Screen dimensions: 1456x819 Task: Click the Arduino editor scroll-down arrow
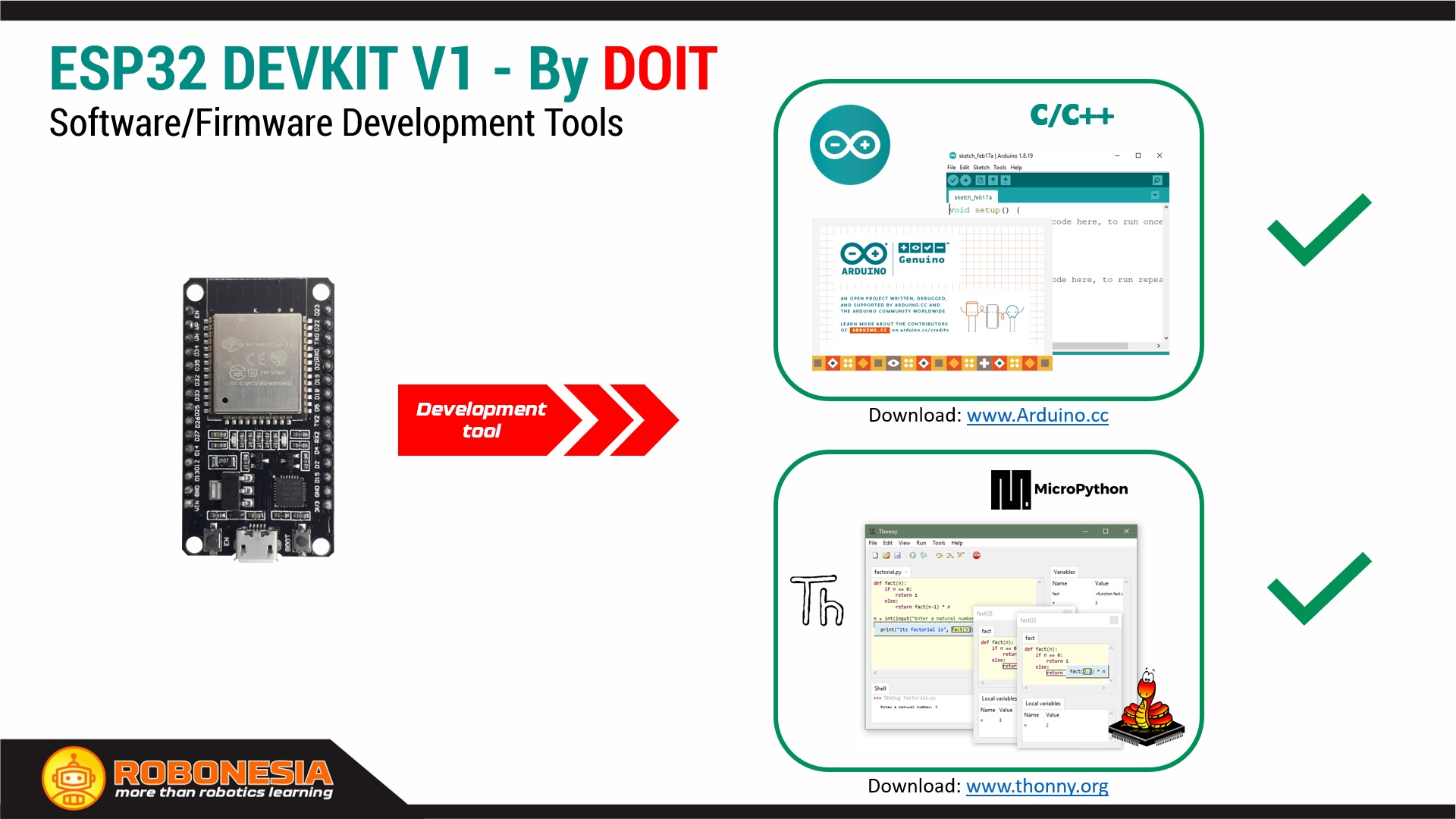(1166, 338)
